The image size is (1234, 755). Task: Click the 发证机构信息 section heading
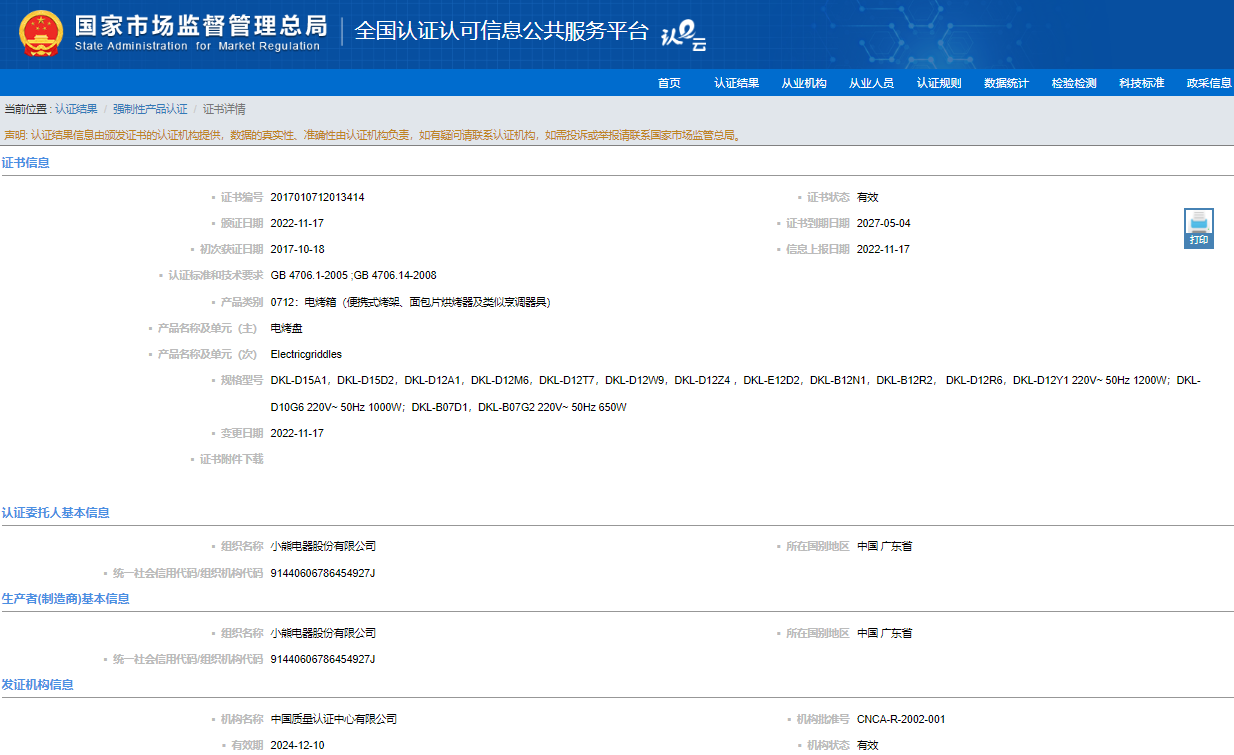pos(37,685)
